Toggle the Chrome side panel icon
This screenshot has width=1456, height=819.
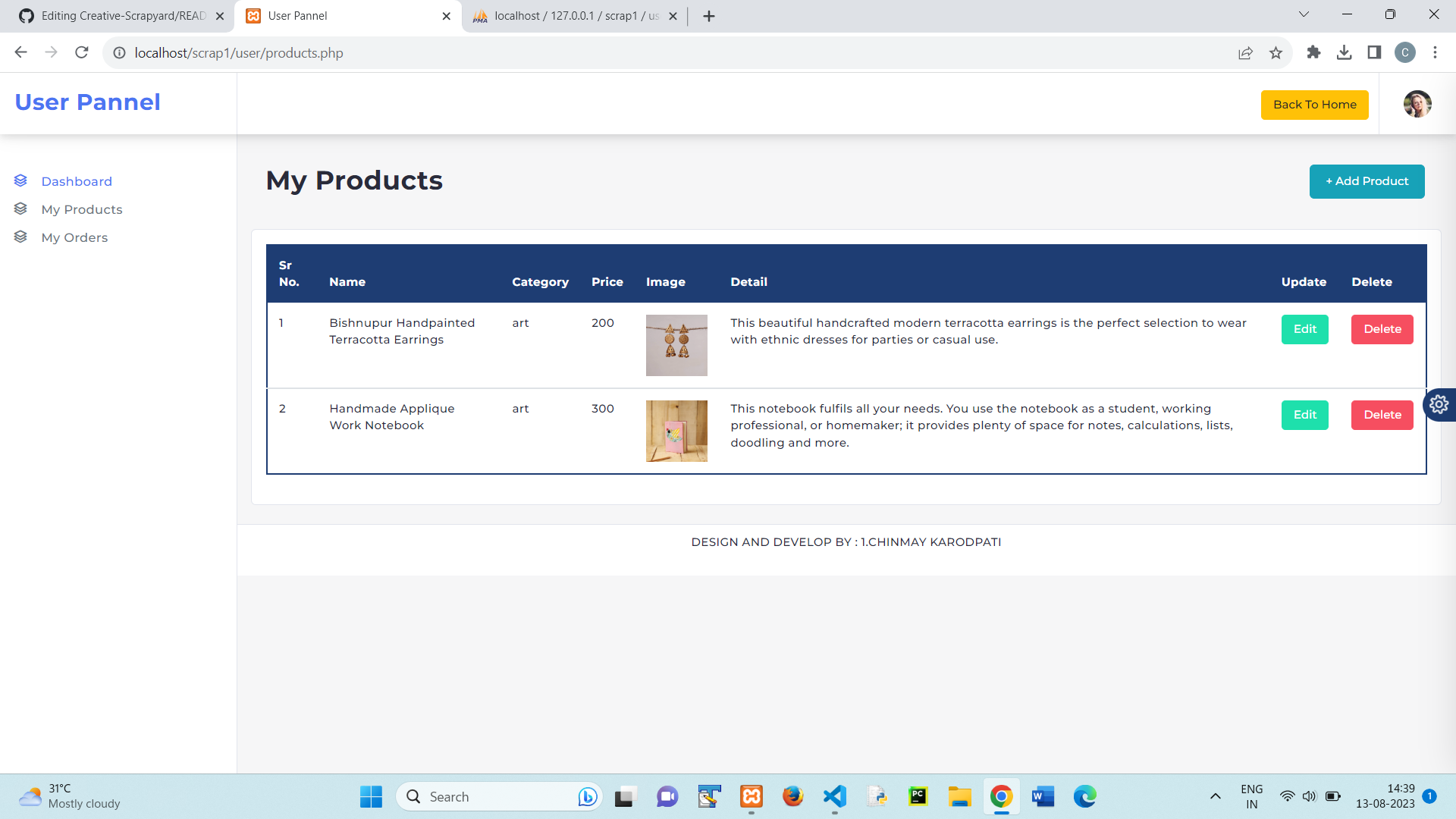pyautogui.click(x=1374, y=52)
